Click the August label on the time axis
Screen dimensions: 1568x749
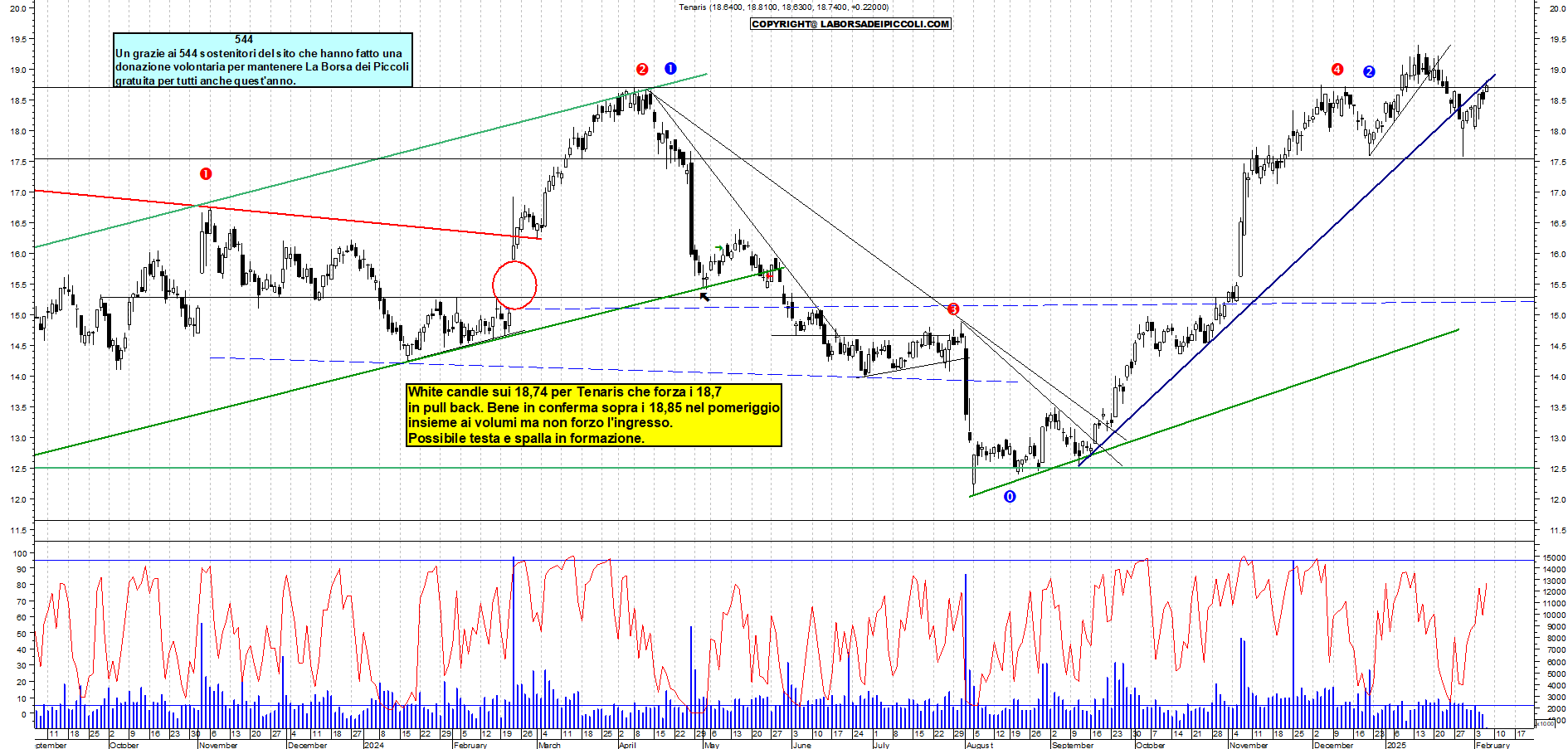(x=979, y=745)
